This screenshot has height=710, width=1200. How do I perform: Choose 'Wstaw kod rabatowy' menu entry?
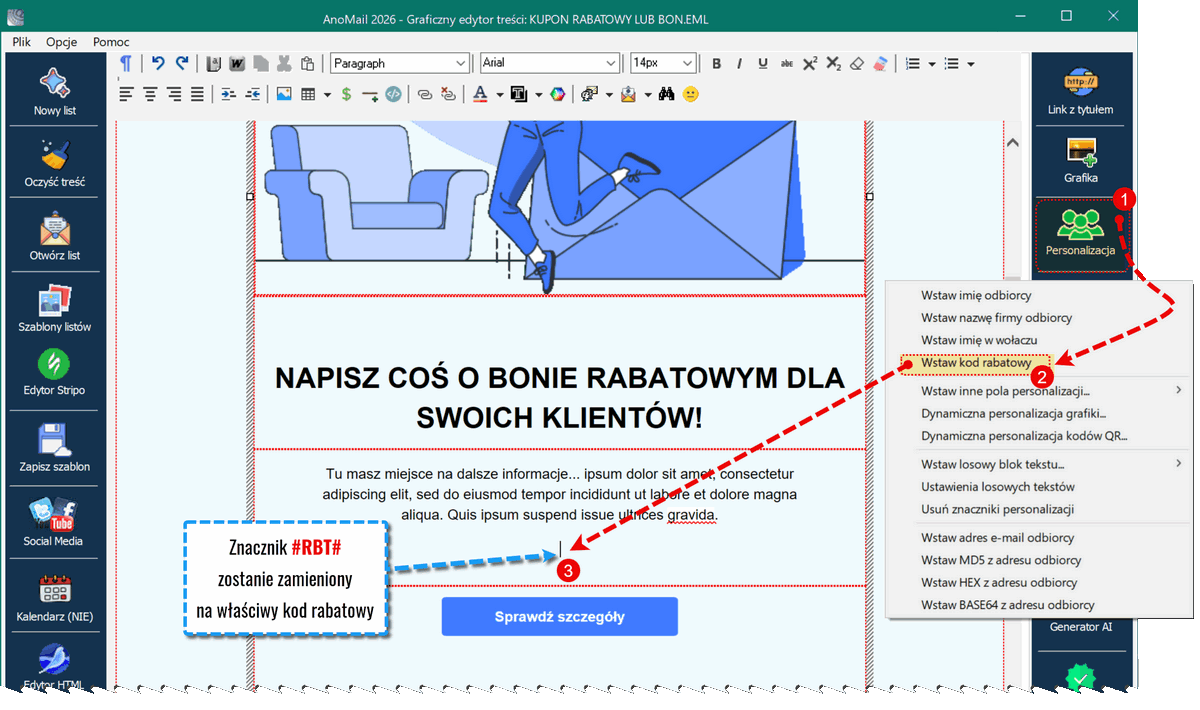pyautogui.click(x=976, y=362)
